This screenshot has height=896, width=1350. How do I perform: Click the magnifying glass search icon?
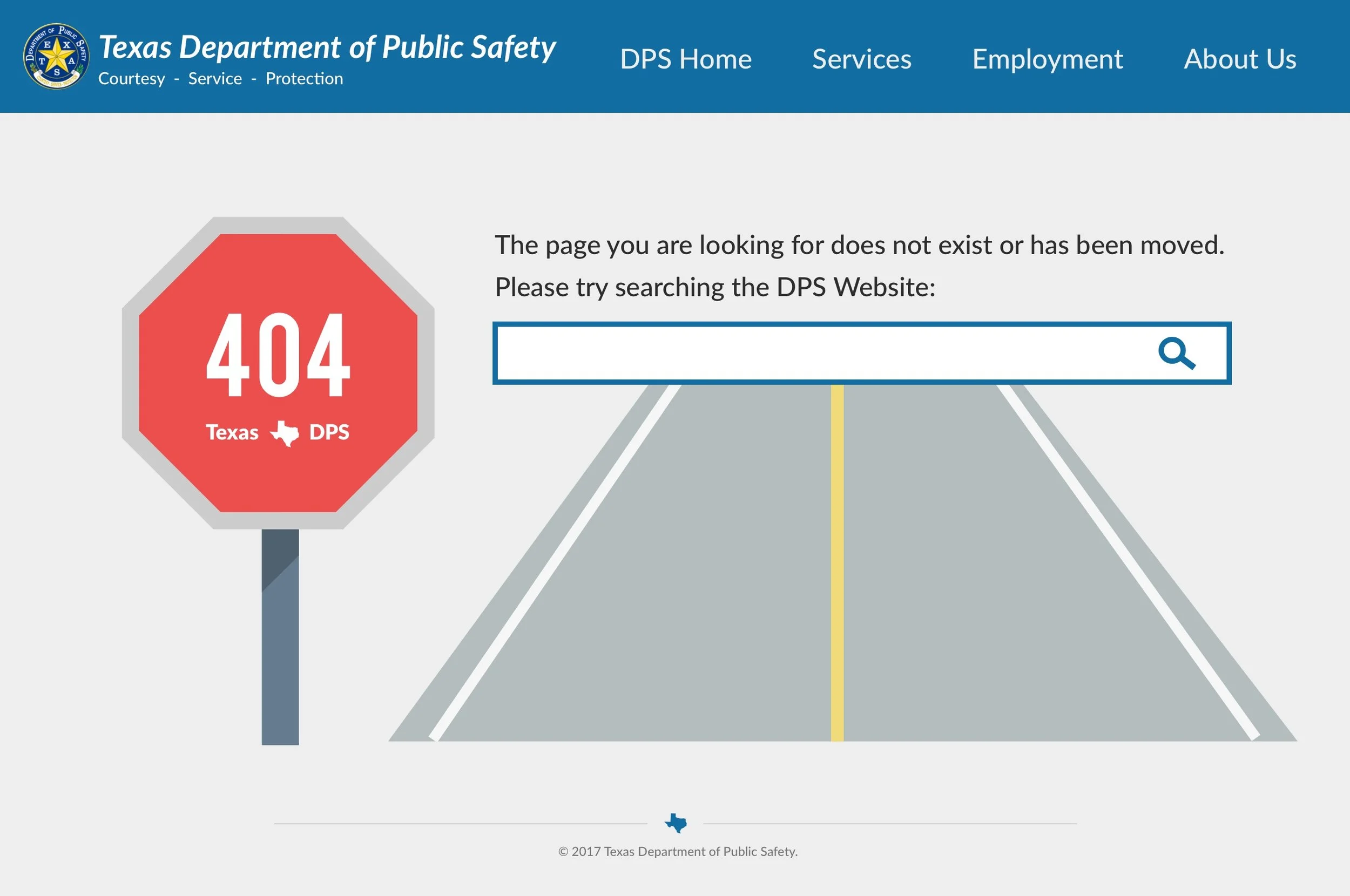1177,354
